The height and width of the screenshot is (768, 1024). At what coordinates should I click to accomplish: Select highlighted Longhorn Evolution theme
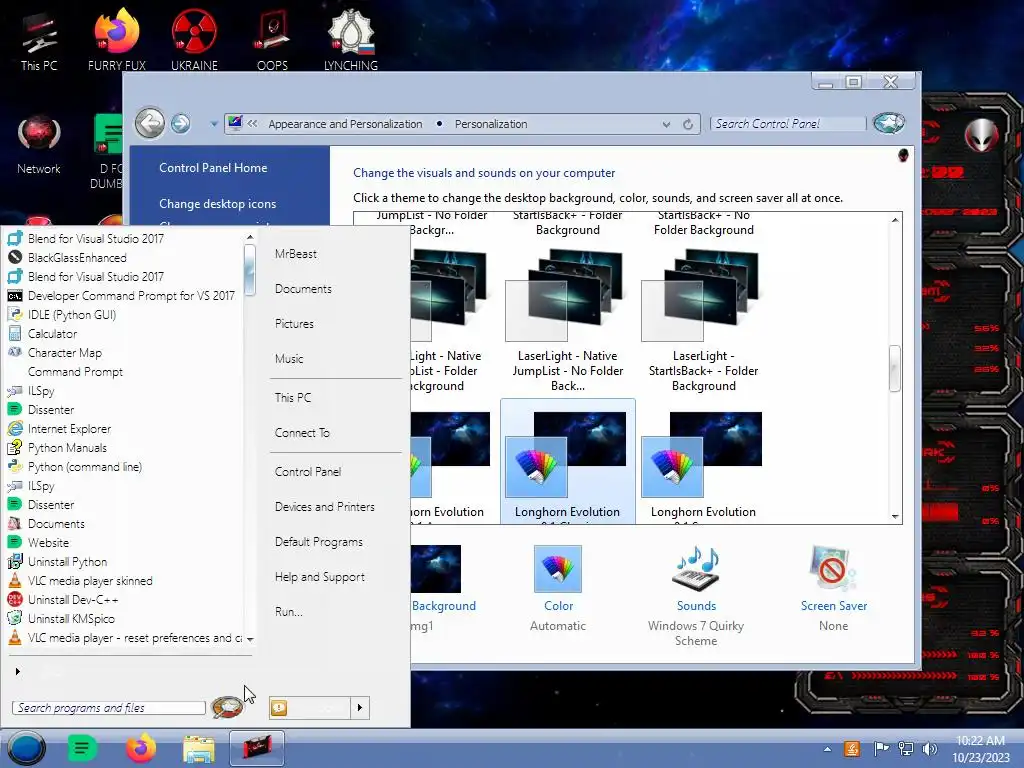pyautogui.click(x=568, y=461)
